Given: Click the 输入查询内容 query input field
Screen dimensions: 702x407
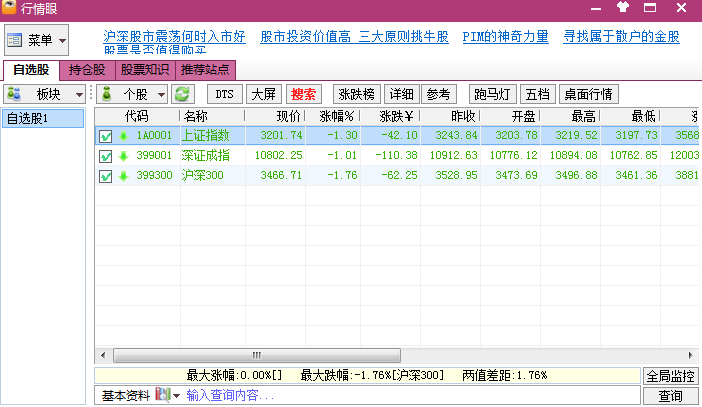Looking at the screenshot, I should pyautogui.click(x=411, y=396).
